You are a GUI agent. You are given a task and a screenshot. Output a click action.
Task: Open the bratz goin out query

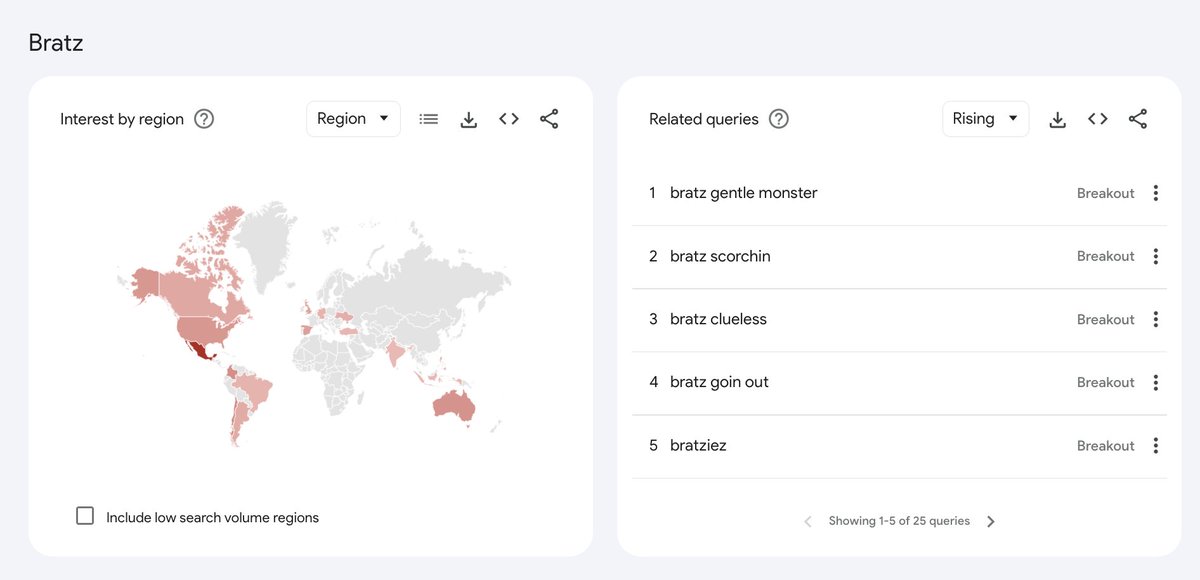click(719, 382)
